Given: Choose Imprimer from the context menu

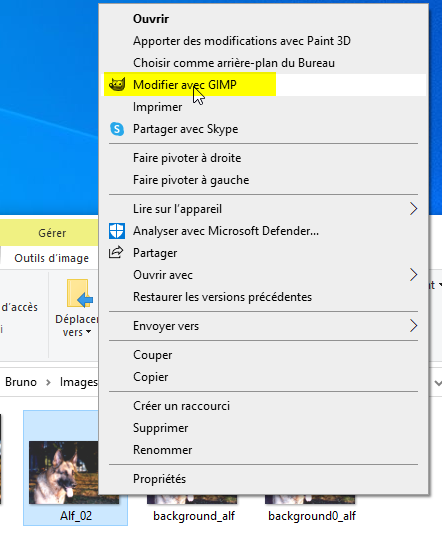Looking at the screenshot, I should (157, 107).
